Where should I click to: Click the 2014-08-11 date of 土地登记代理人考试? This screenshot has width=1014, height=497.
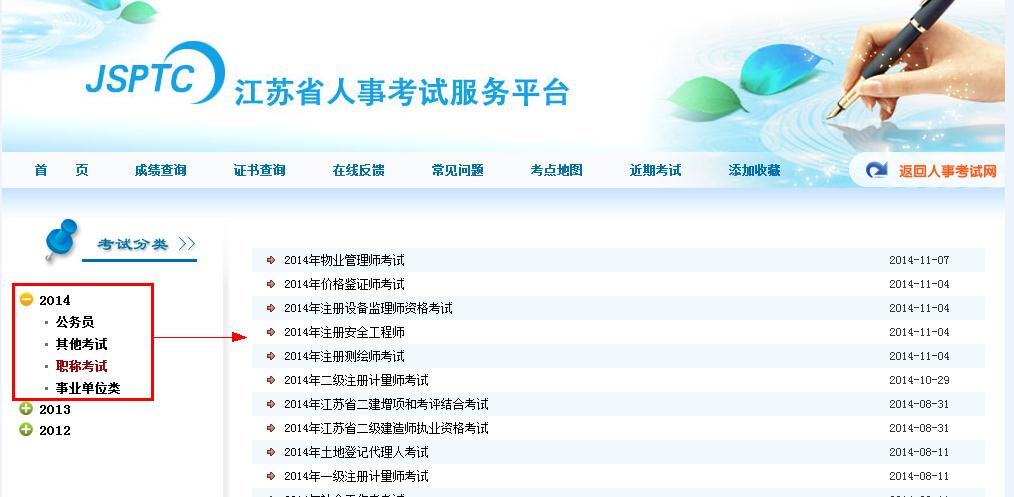(x=919, y=452)
